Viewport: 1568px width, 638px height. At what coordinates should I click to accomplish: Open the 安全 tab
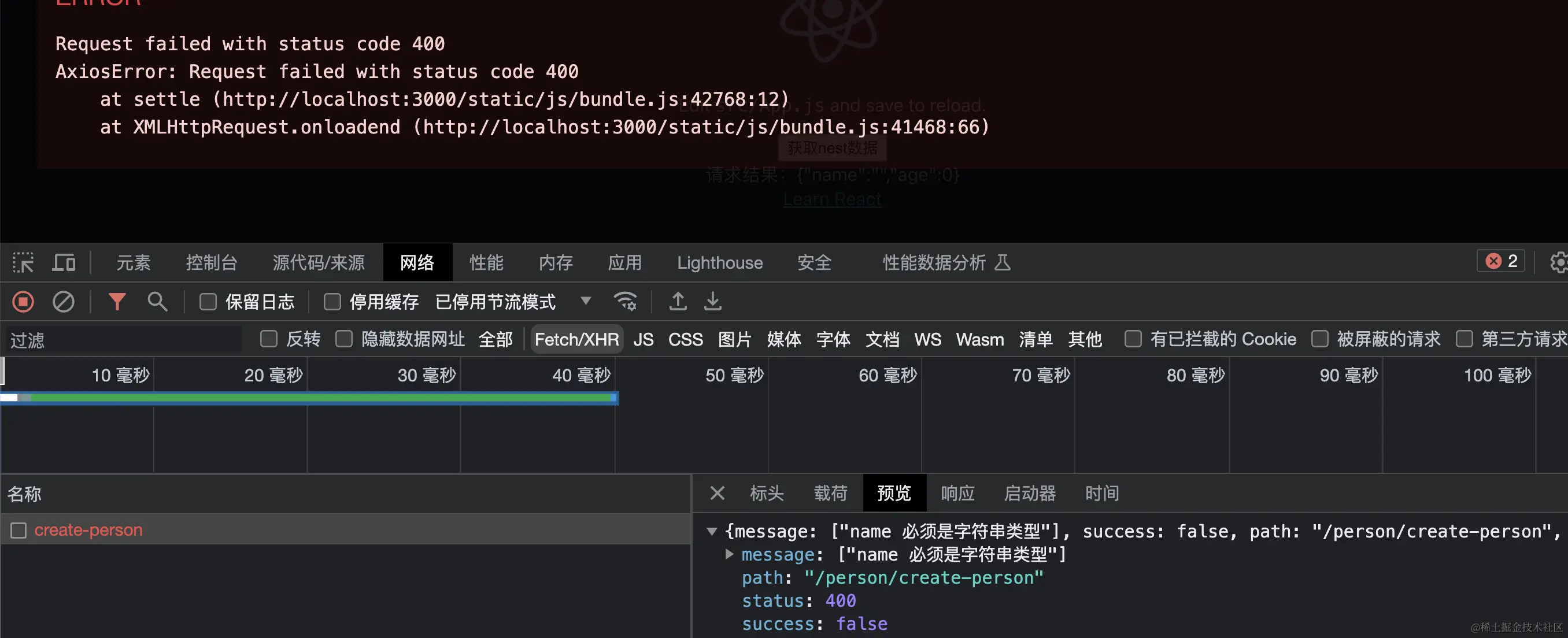pos(815,263)
